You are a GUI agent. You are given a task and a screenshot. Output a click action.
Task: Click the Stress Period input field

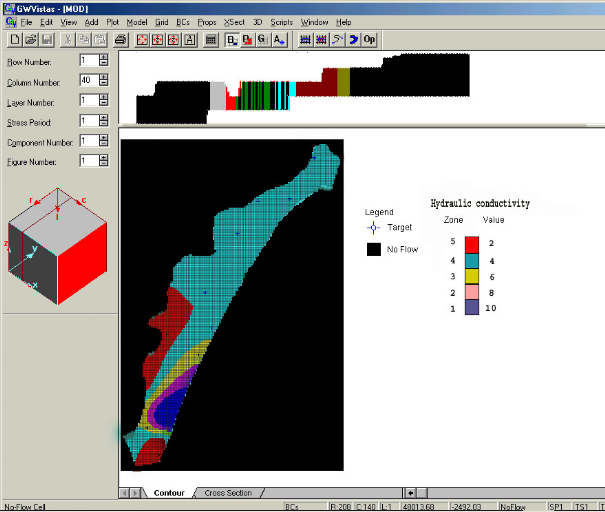pyautogui.click(x=87, y=121)
